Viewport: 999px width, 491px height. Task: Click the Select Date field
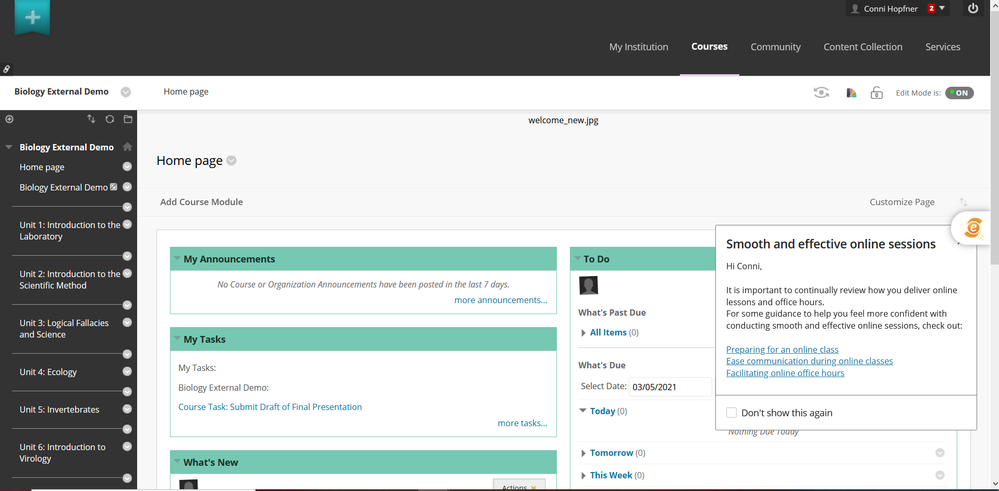670,387
